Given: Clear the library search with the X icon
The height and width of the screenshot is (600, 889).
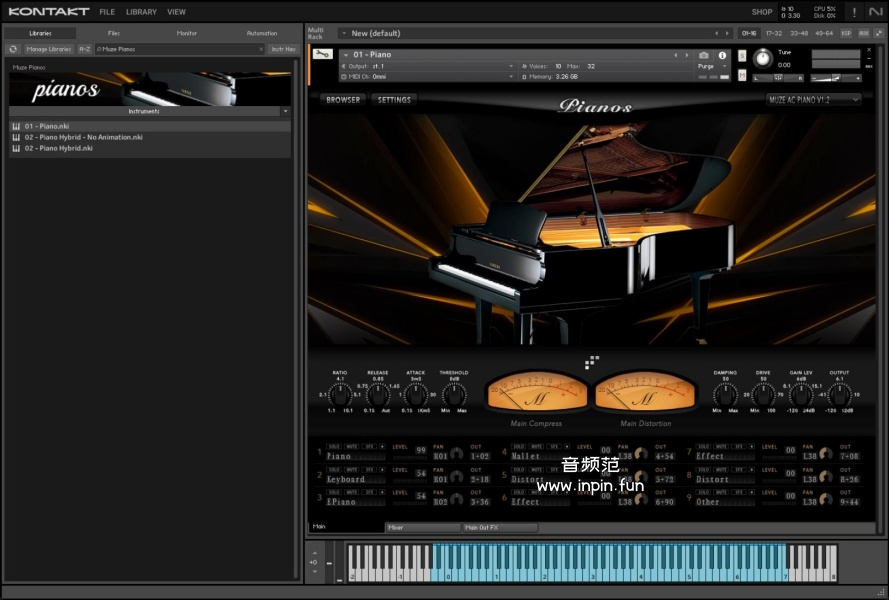Looking at the screenshot, I should pos(262,48).
